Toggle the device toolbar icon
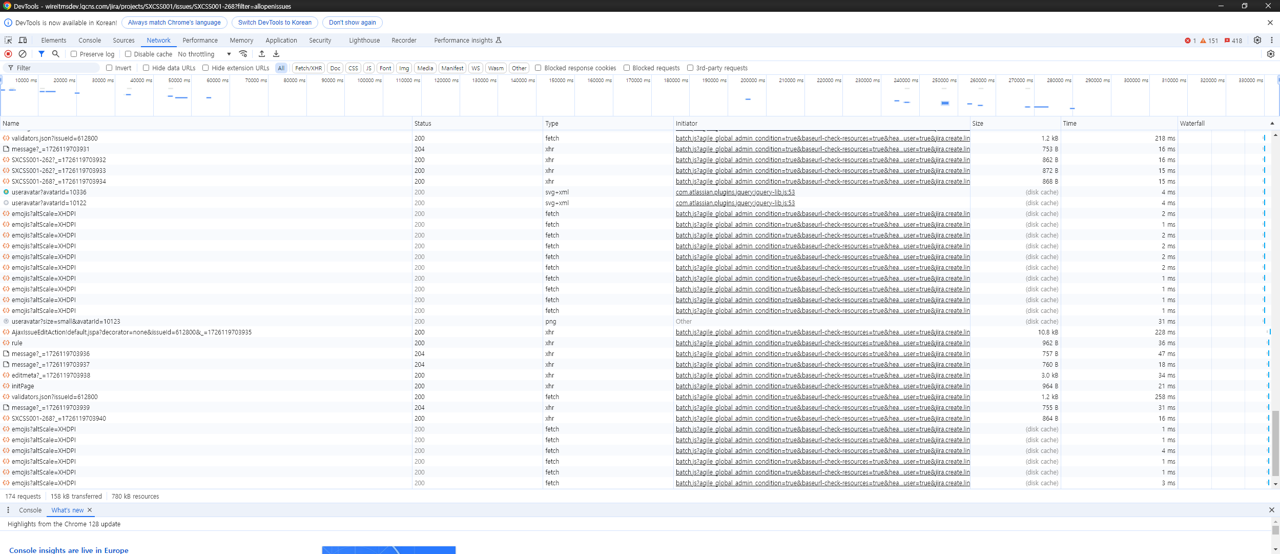1280x554 pixels. coord(22,40)
